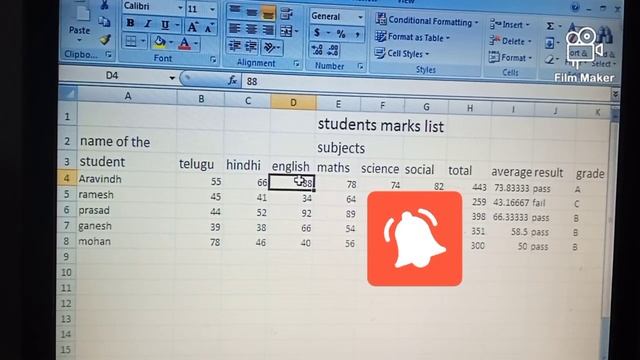Toggle Bold formatting
The width and height of the screenshot is (640, 360).
point(131,23)
